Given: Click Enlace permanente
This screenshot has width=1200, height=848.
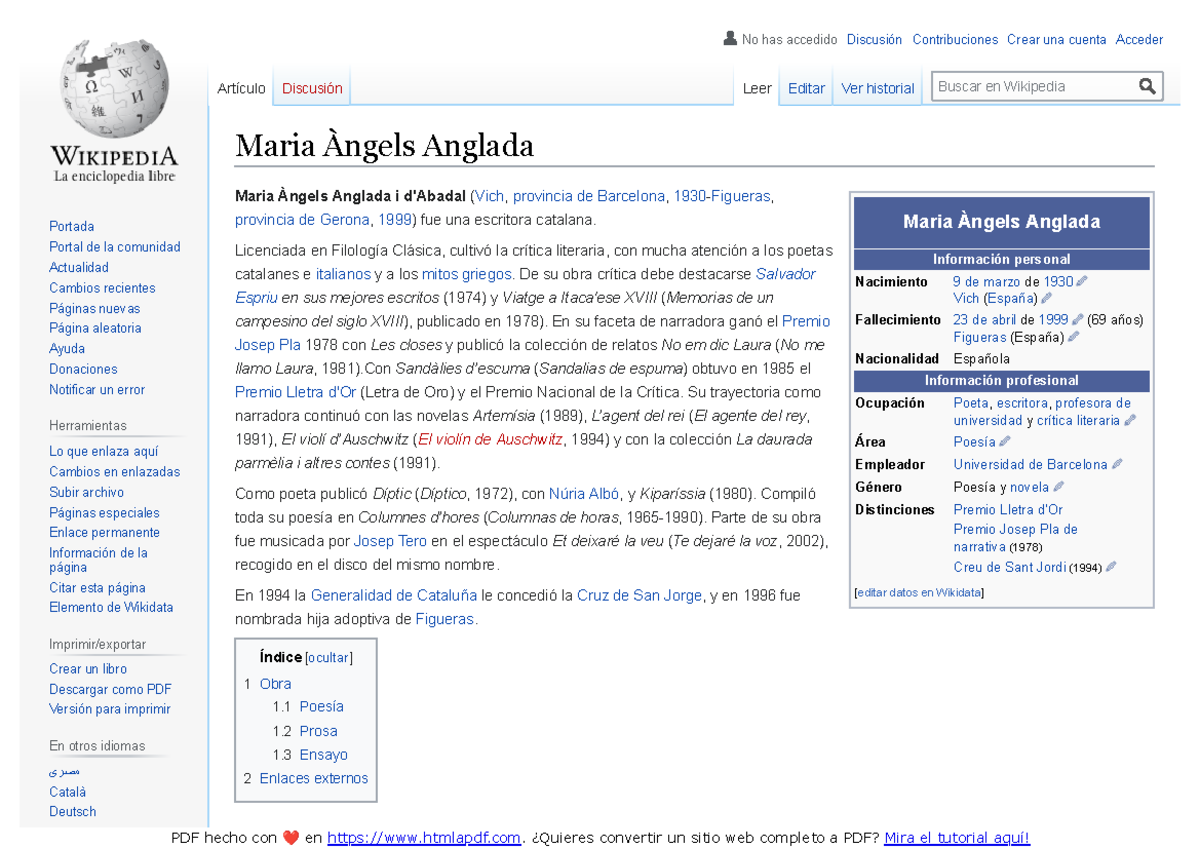Looking at the screenshot, I should click(x=104, y=533).
